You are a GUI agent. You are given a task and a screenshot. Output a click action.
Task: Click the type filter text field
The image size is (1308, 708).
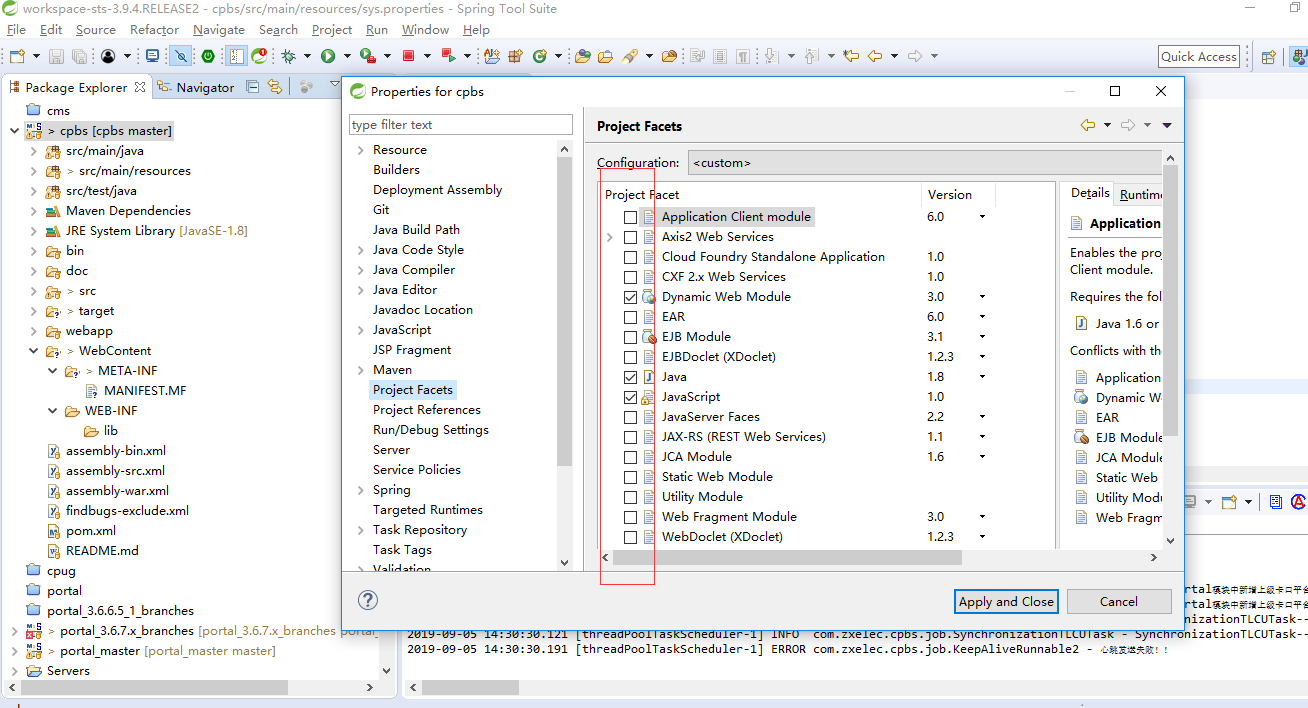[461, 125]
